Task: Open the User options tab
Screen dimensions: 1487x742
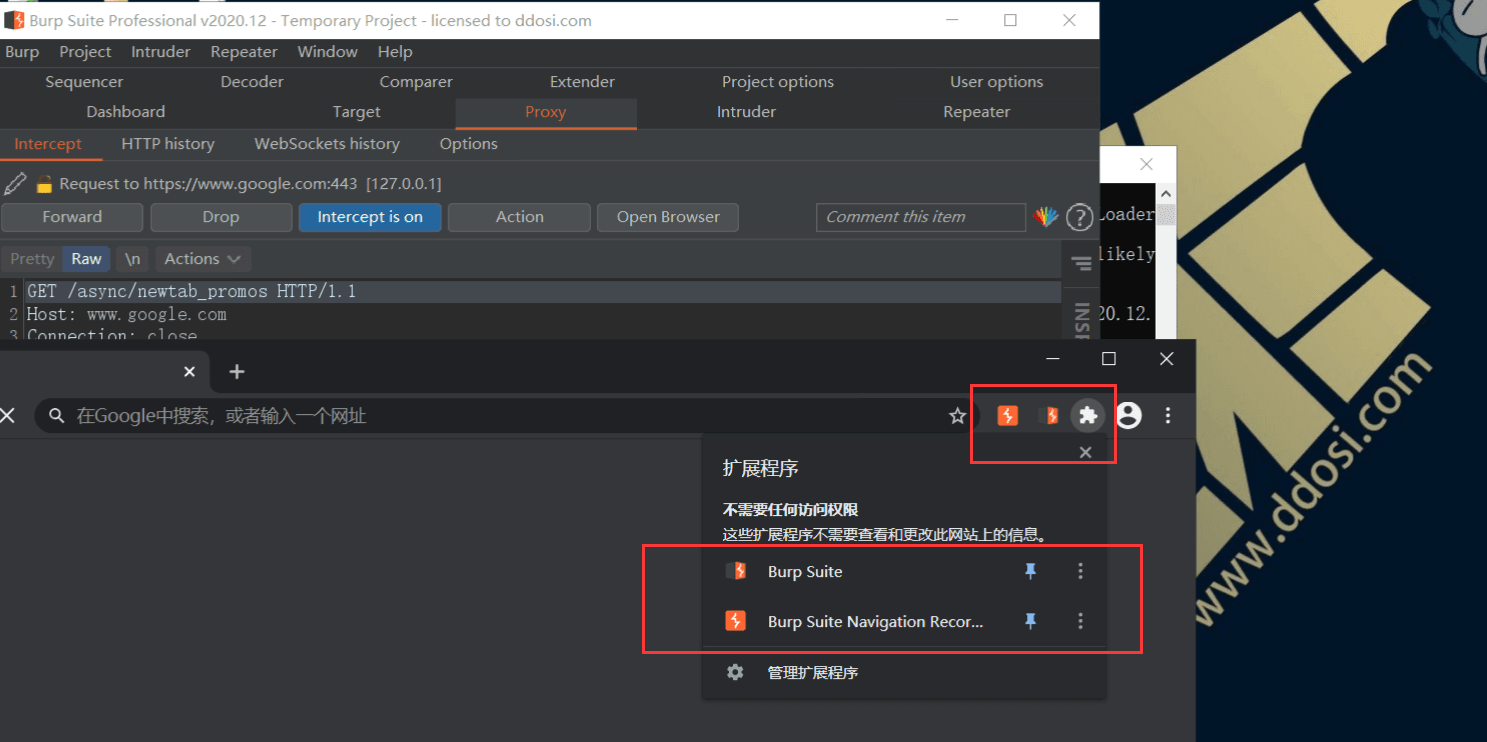Action: point(996,82)
